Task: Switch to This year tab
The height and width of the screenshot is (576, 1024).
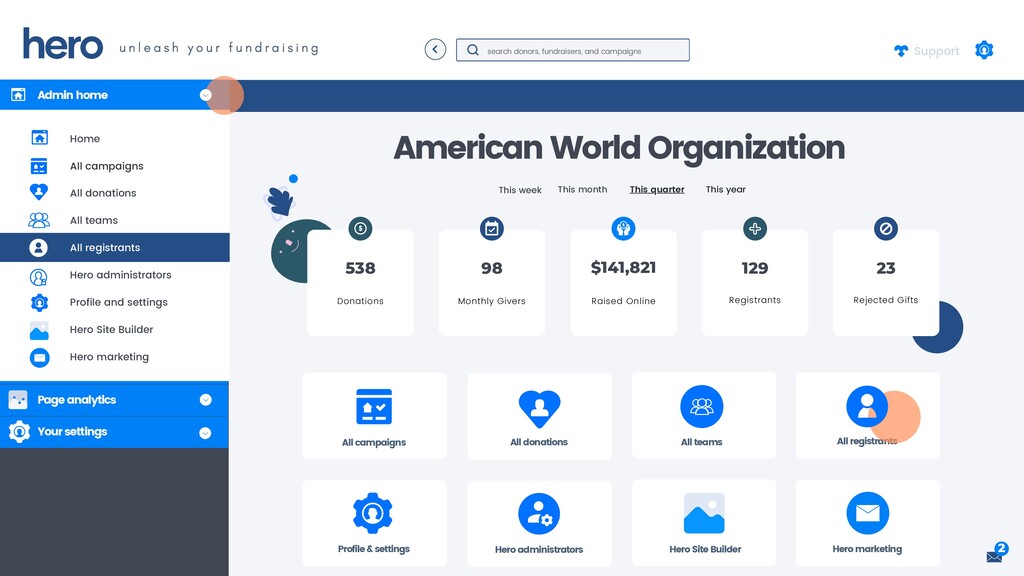Action: (x=726, y=189)
